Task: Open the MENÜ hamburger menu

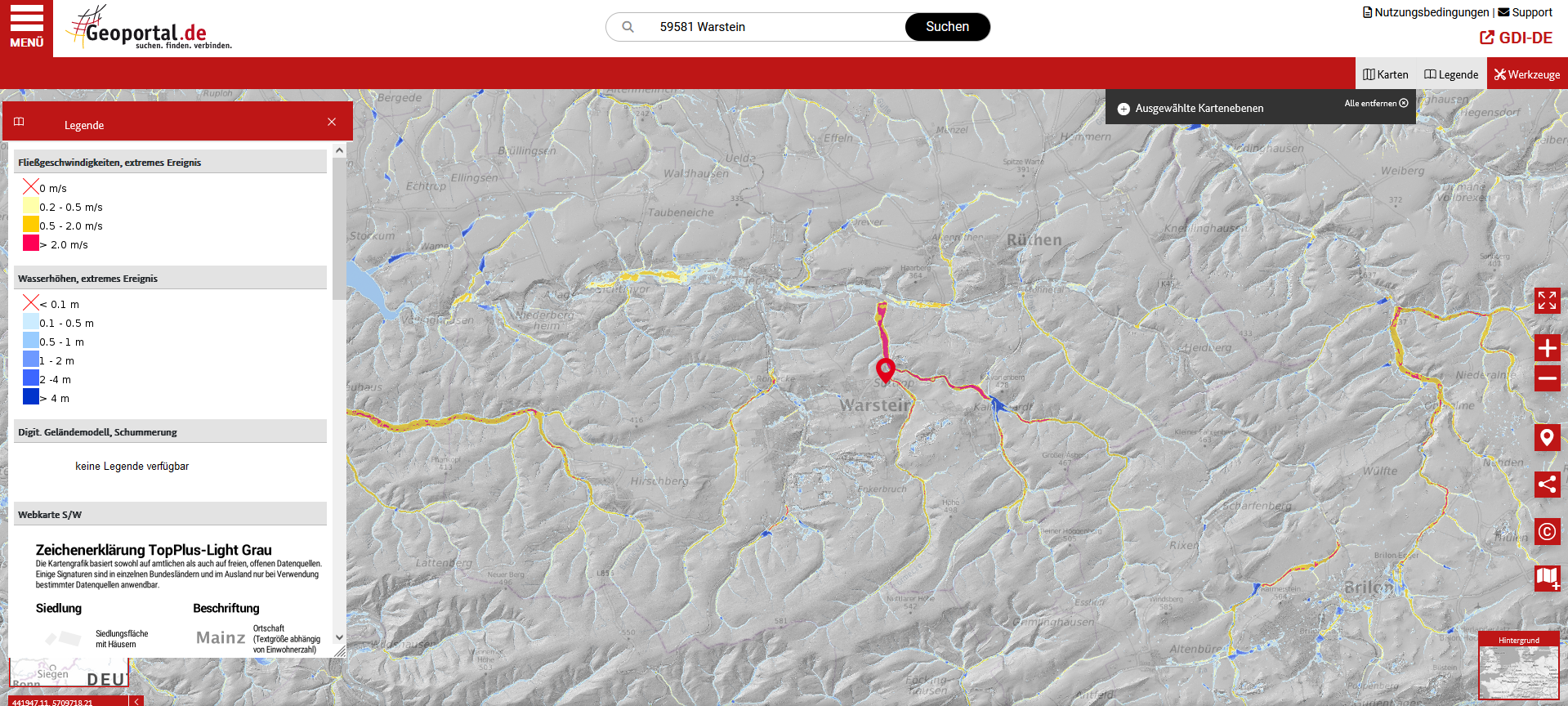Action: click(26, 28)
